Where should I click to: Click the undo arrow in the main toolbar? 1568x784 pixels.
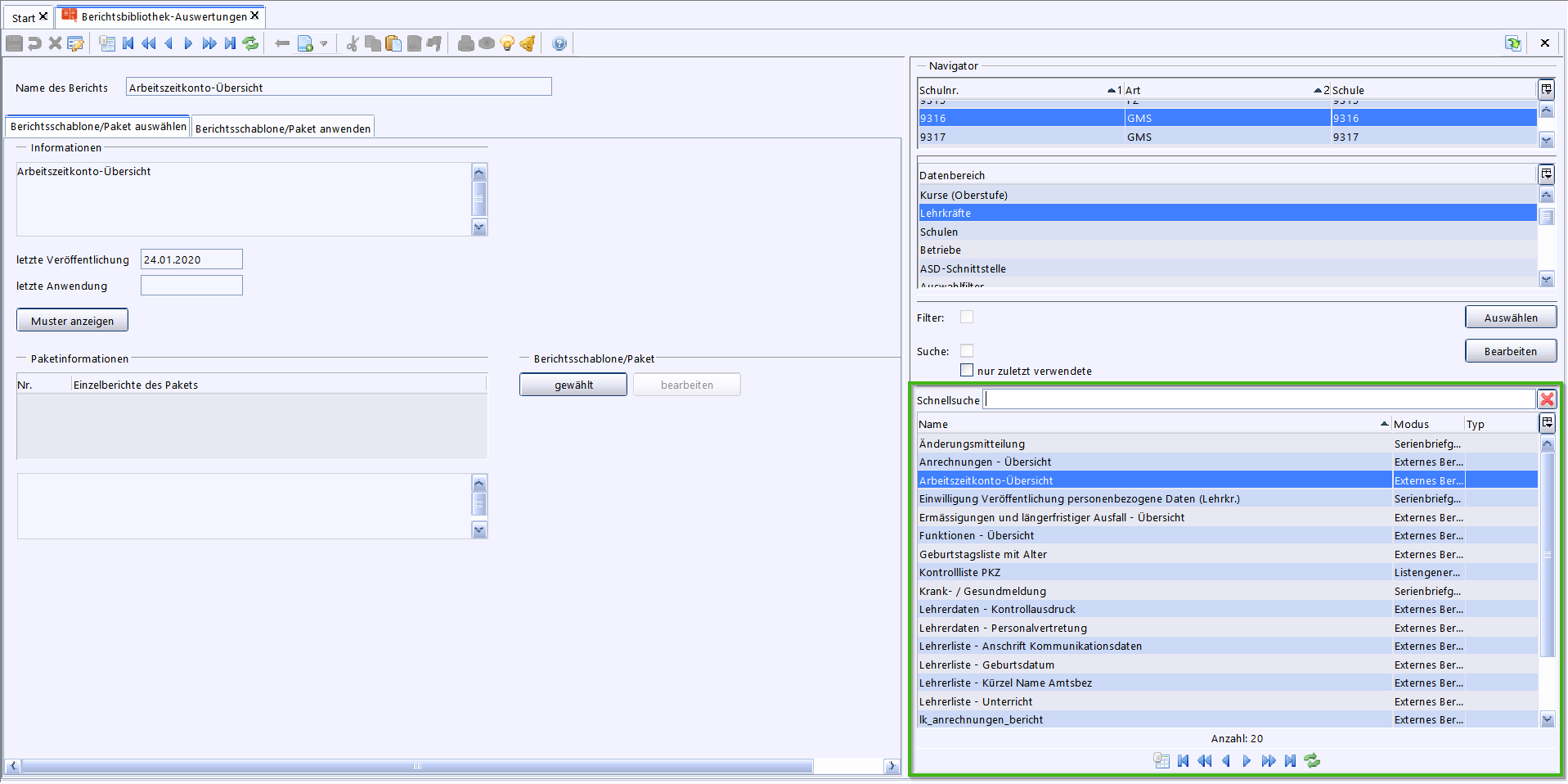click(x=34, y=43)
